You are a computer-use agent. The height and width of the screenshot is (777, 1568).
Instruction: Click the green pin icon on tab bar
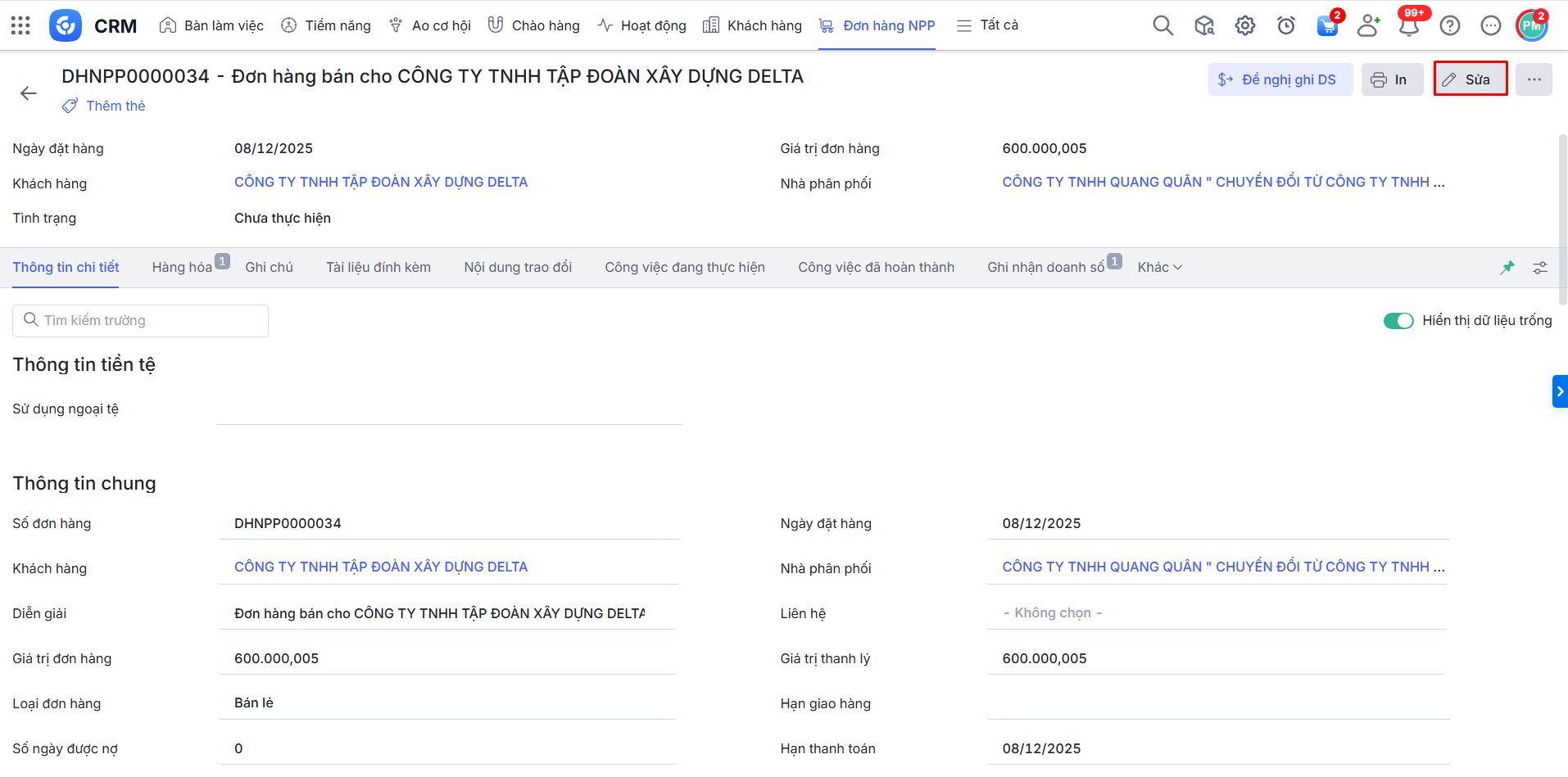click(1507, 268)
